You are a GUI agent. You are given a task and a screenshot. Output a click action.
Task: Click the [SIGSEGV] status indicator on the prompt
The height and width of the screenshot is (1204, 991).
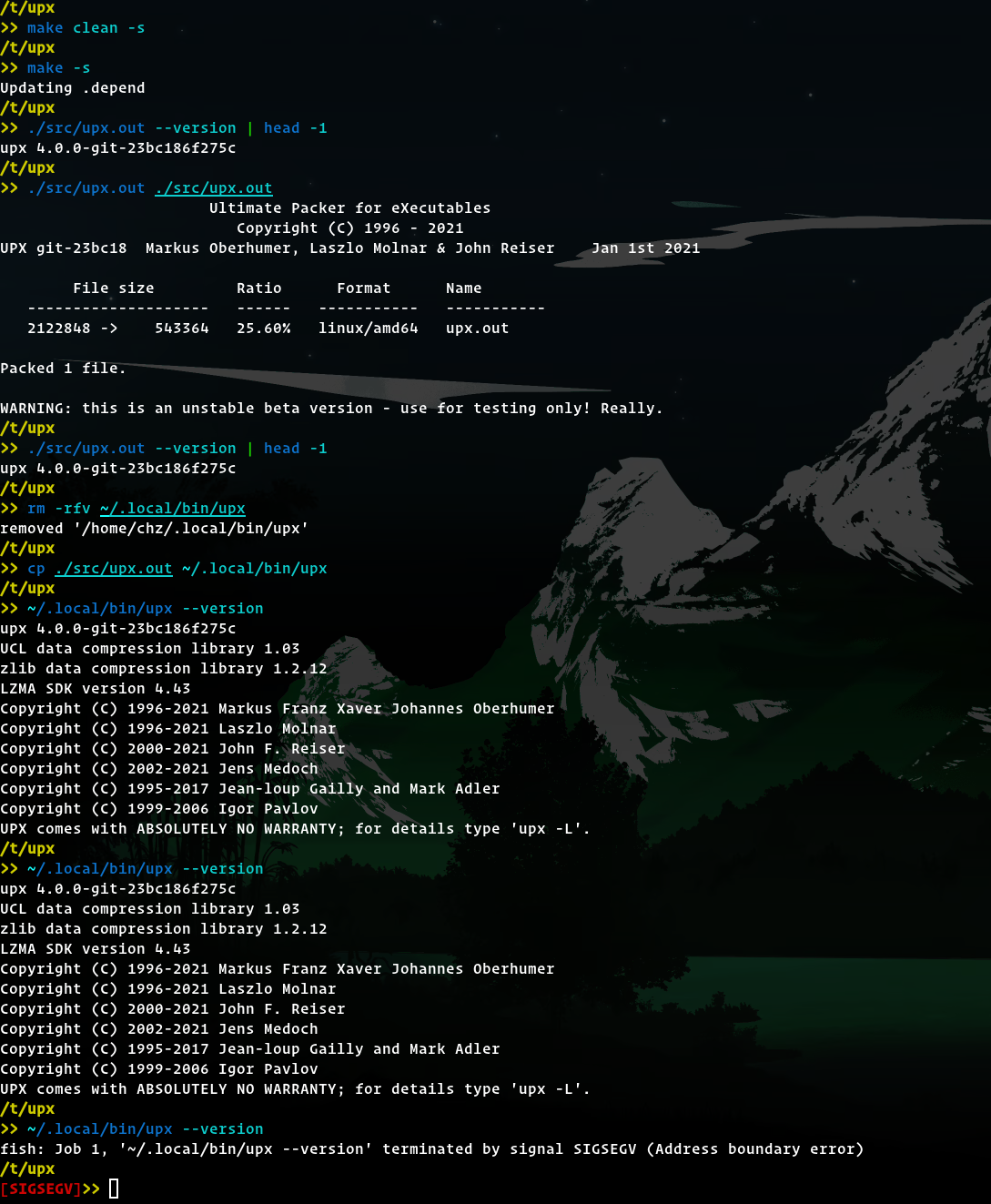(42, 1188)
